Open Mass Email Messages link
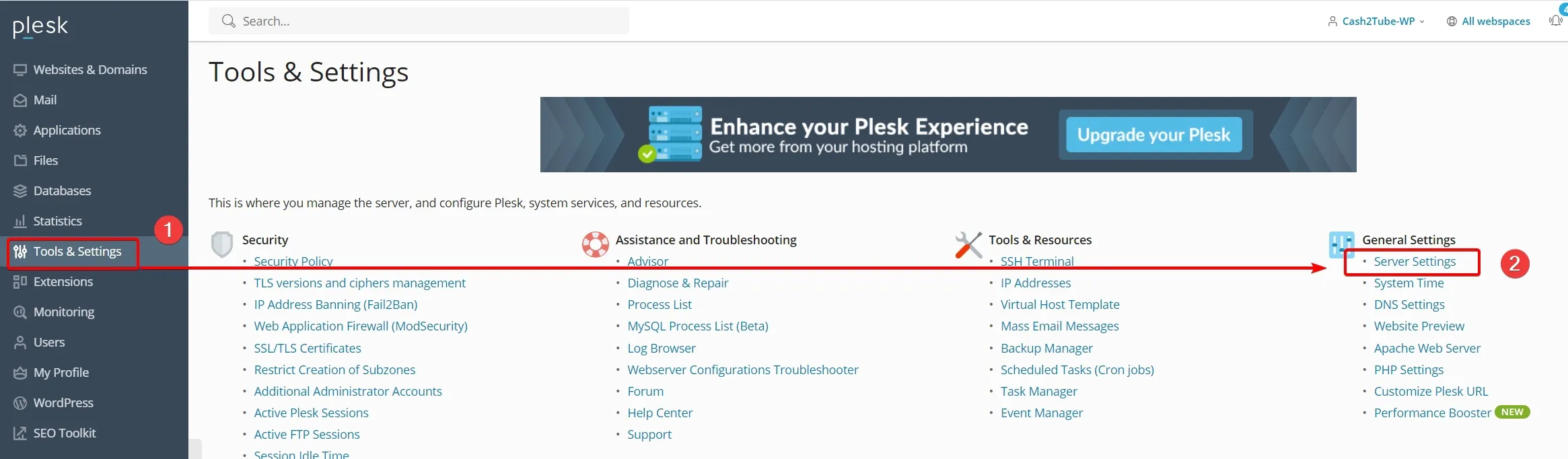Screen dimensions: 1568x459 point(1059,326)
